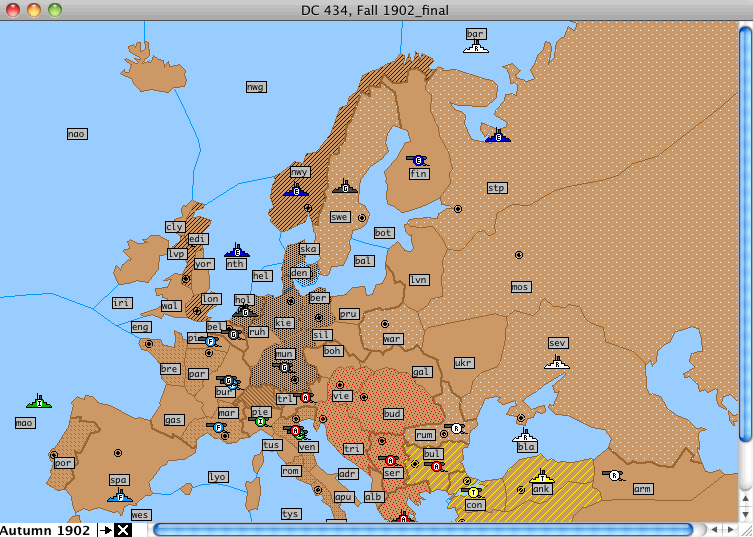
Task: Click the French fleet below spa
Action: coord(120,495)
